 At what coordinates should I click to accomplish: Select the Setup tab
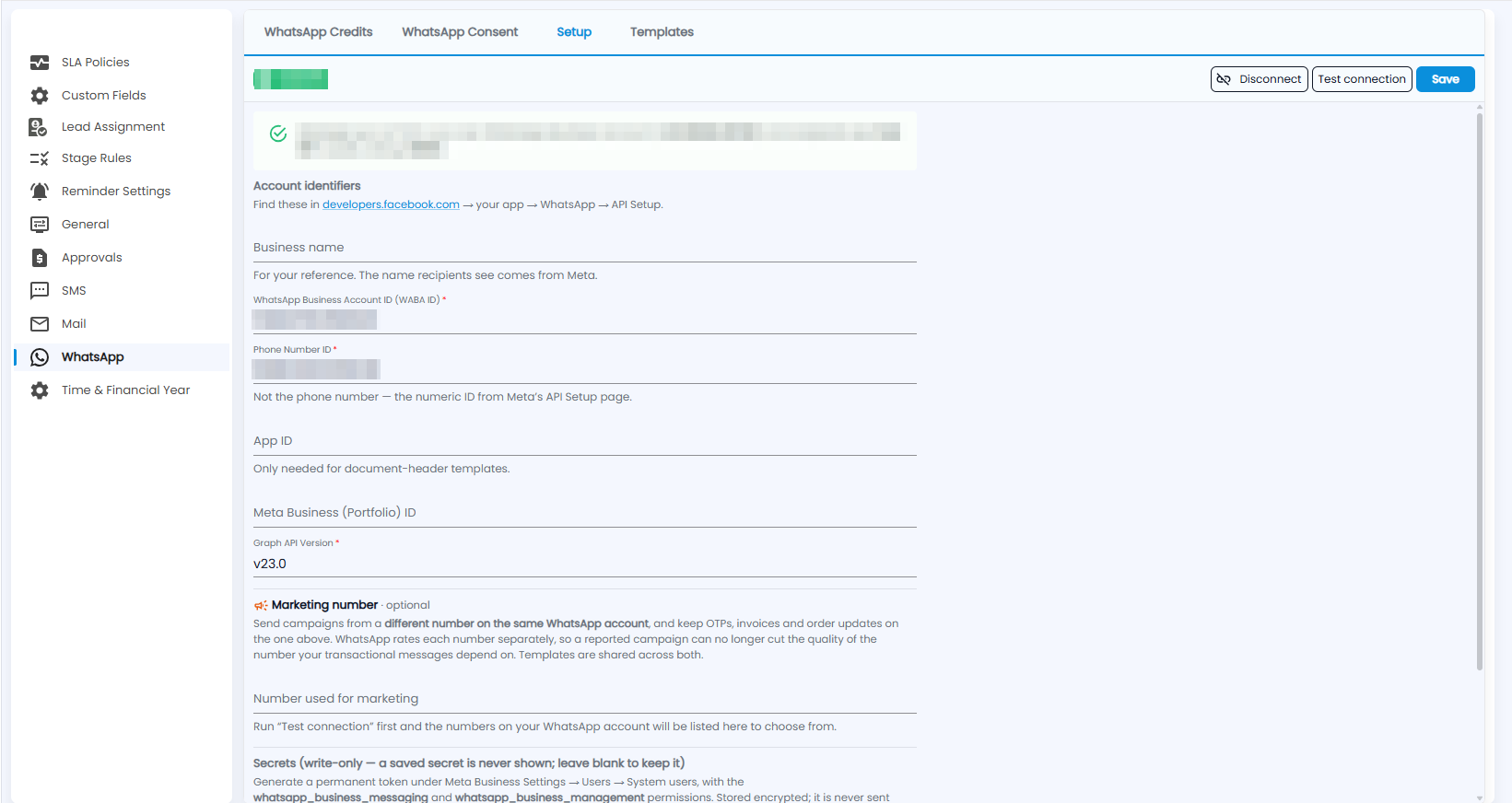point(574,32)
